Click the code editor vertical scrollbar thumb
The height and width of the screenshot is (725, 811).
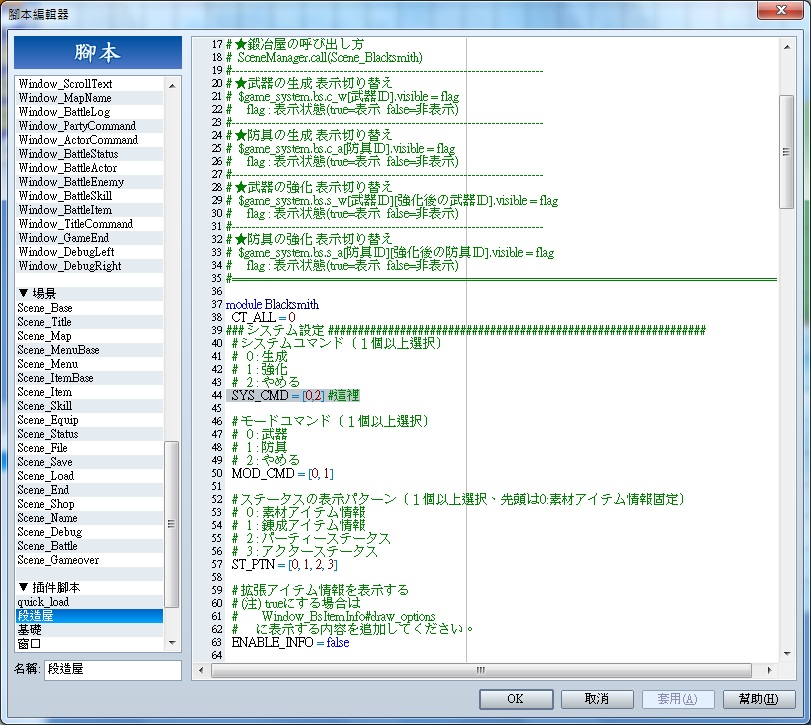787,152
